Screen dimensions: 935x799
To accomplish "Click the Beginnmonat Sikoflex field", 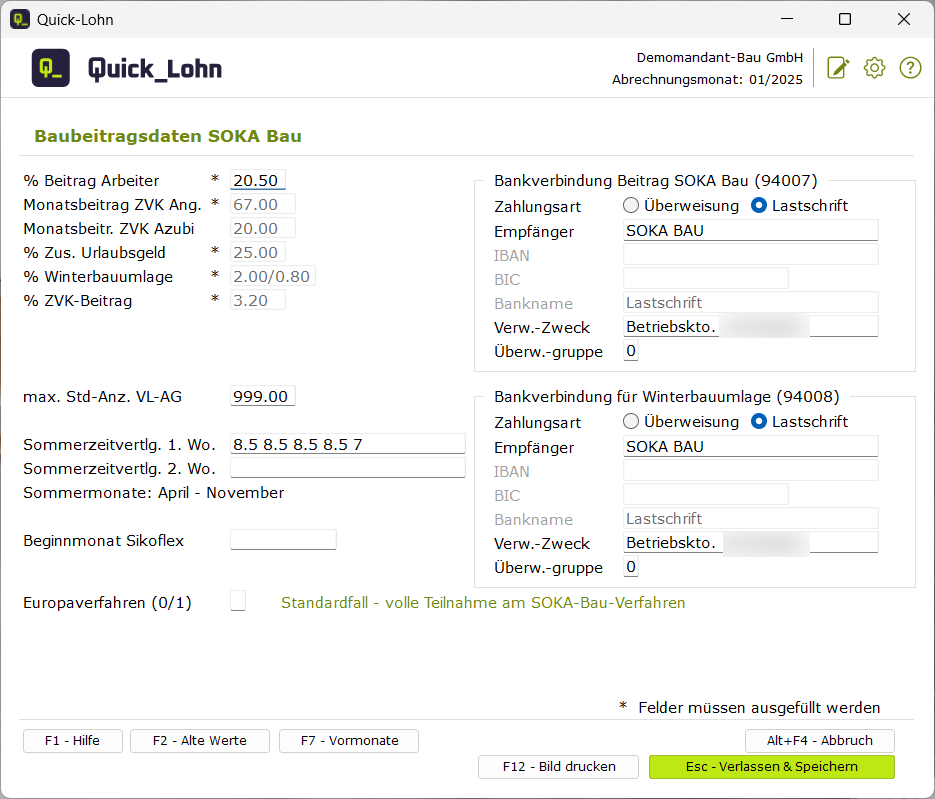I will (283, 540).
